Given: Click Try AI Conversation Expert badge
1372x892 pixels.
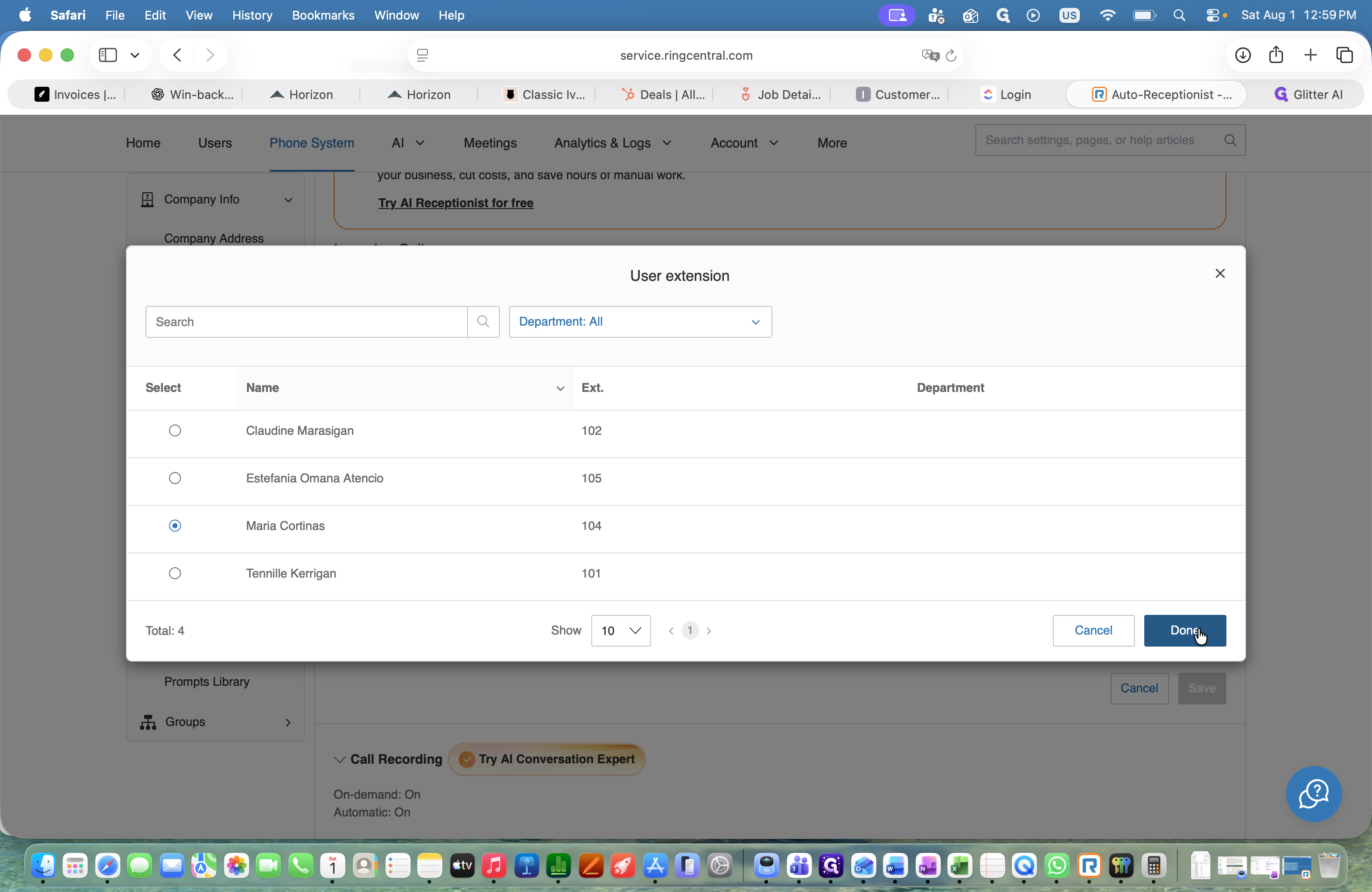Looking at the screenshot, I should (546, 760).
